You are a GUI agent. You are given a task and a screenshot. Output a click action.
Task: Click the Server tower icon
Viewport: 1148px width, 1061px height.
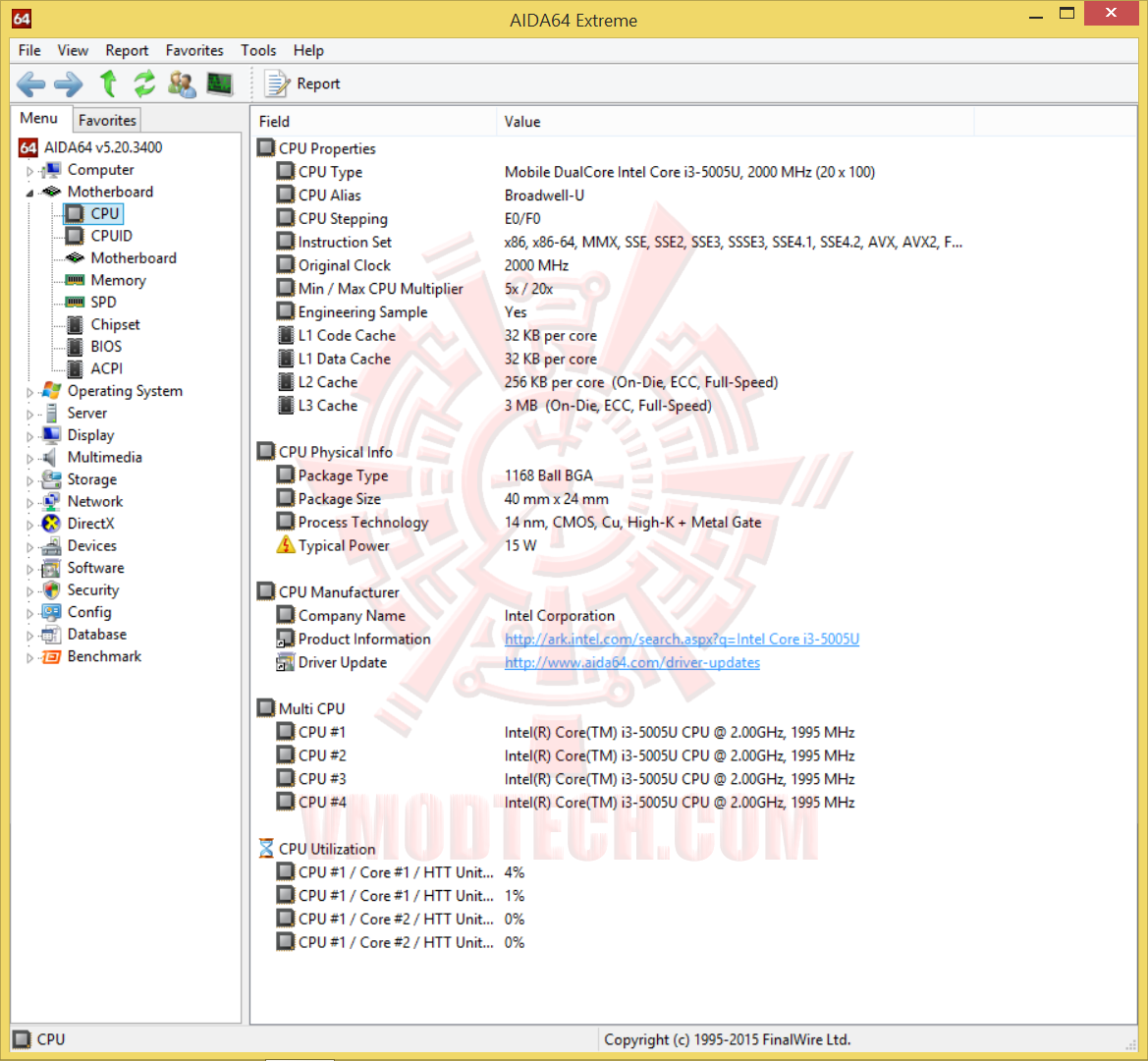coord(51,413)
